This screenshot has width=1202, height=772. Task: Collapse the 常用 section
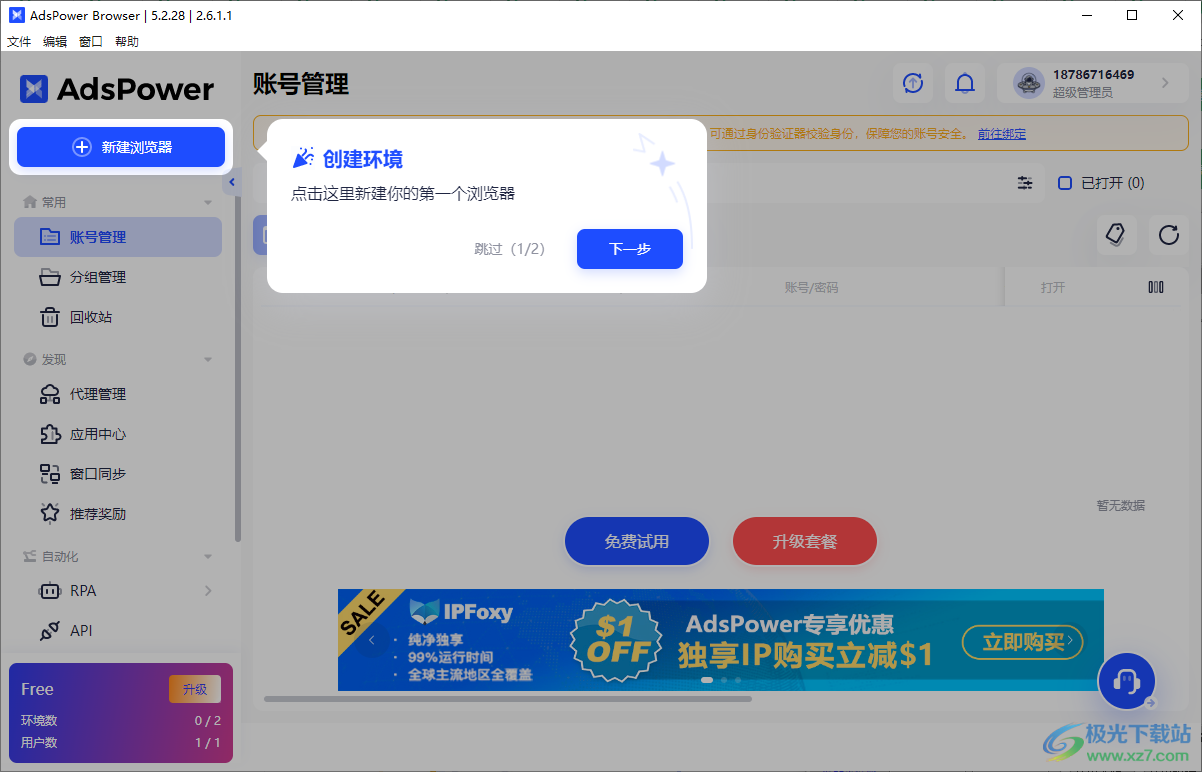(x=208, y=201)
